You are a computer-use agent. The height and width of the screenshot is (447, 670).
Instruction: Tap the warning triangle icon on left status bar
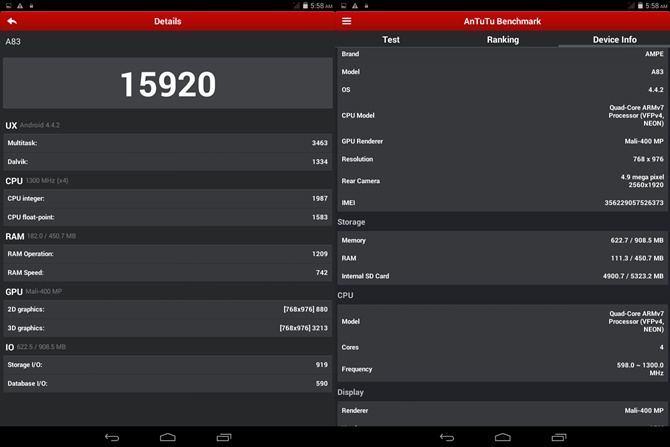[x=20, y=6]
